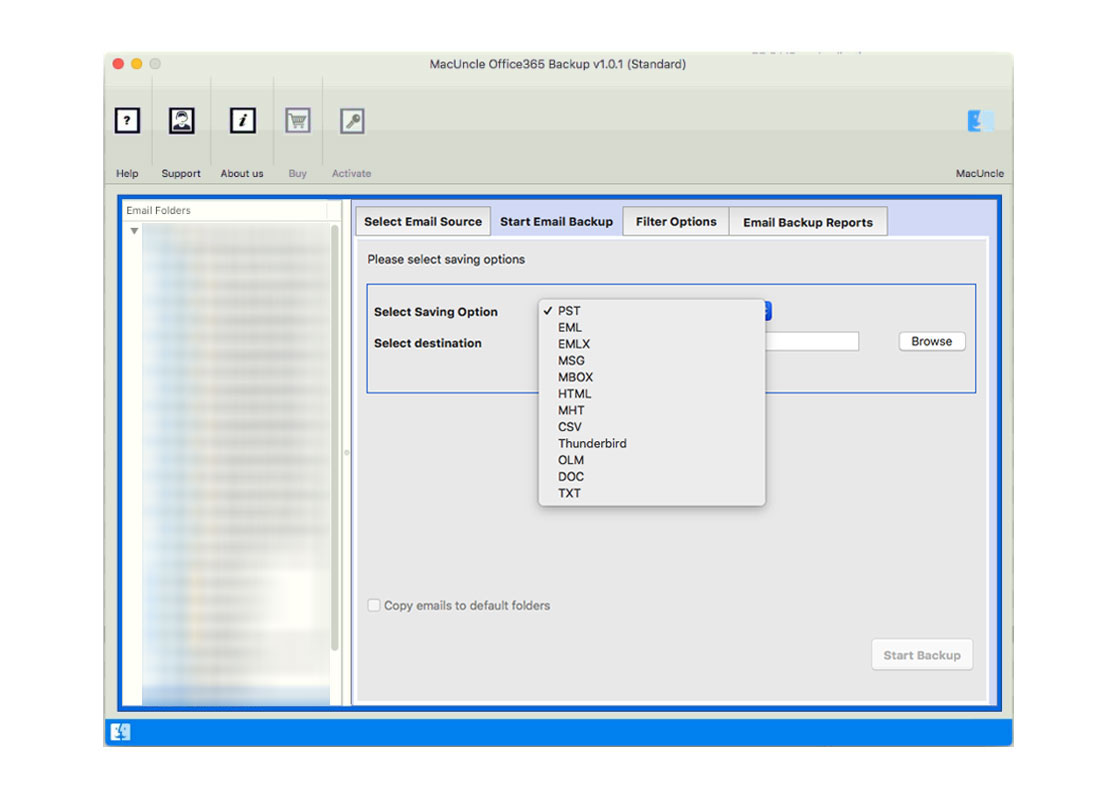This screenshot has height=799, width=1096.
Task: Select MBOX from the format list
Action: point(575,377)
